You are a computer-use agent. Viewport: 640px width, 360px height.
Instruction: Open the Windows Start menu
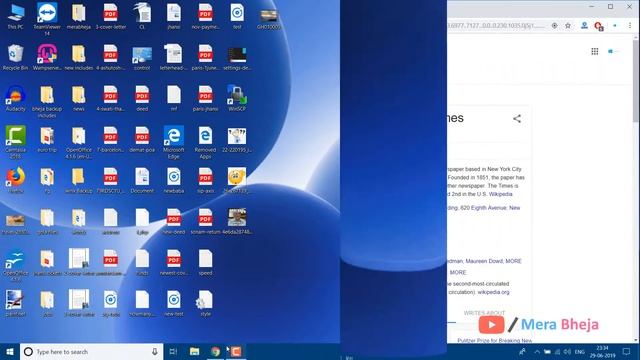click(x=10, y=351)
